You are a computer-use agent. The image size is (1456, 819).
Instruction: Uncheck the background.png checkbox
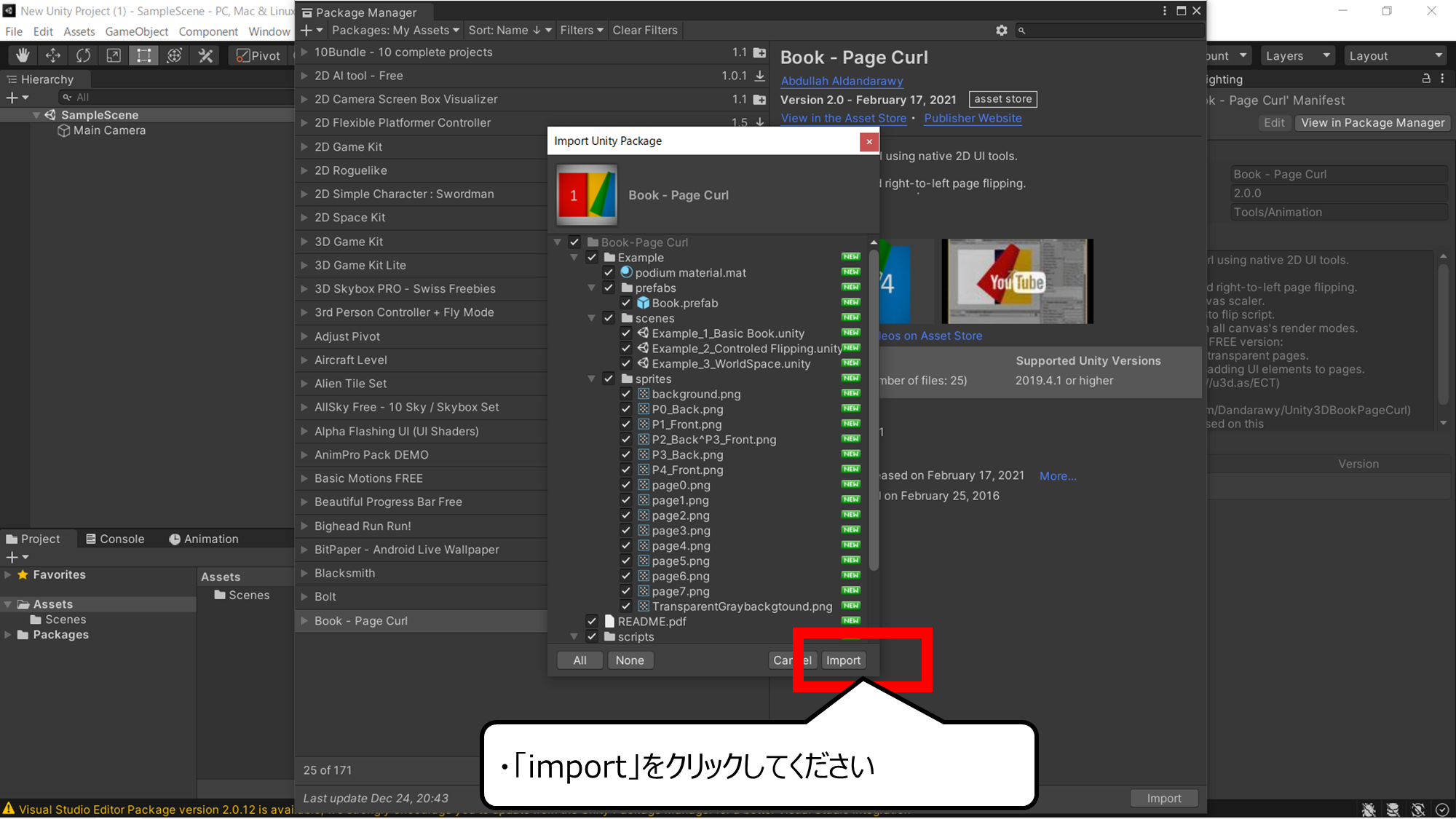pos(625,394)
